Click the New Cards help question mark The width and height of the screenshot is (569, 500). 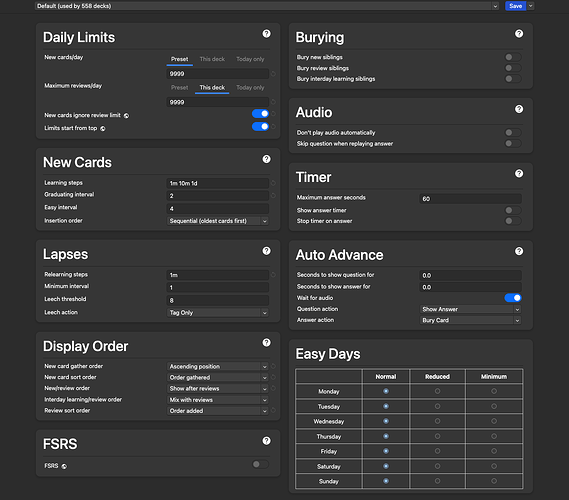[266, 159]
